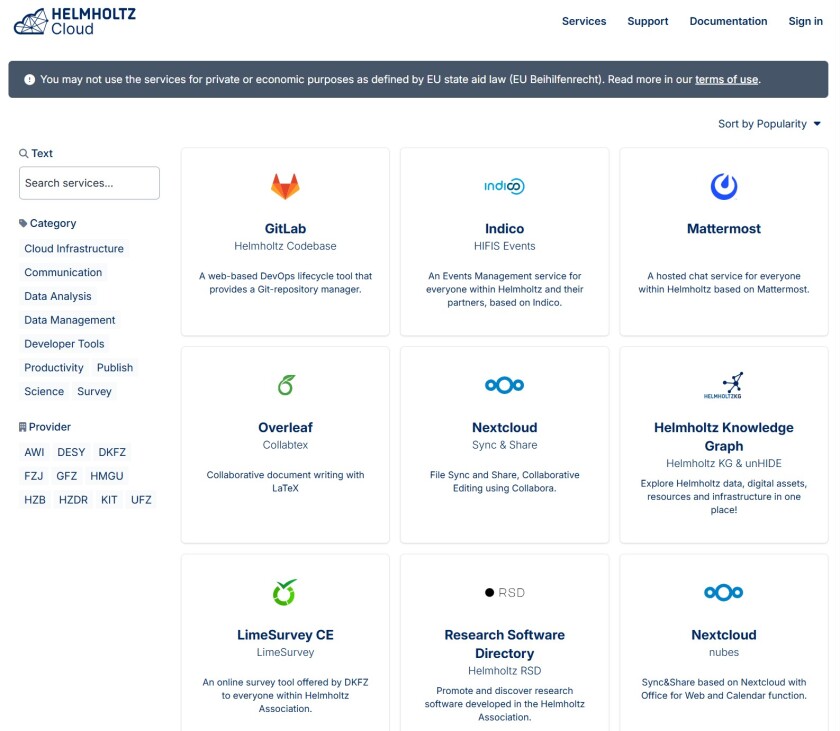Click the Sign in link
This screenshot has height=731, width=840.
click(805, 21)
